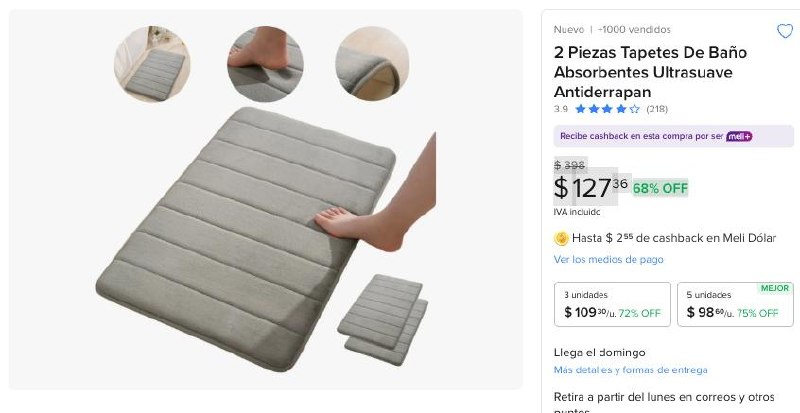Select the first thumbnail showing the full mat

coord(152,64)
